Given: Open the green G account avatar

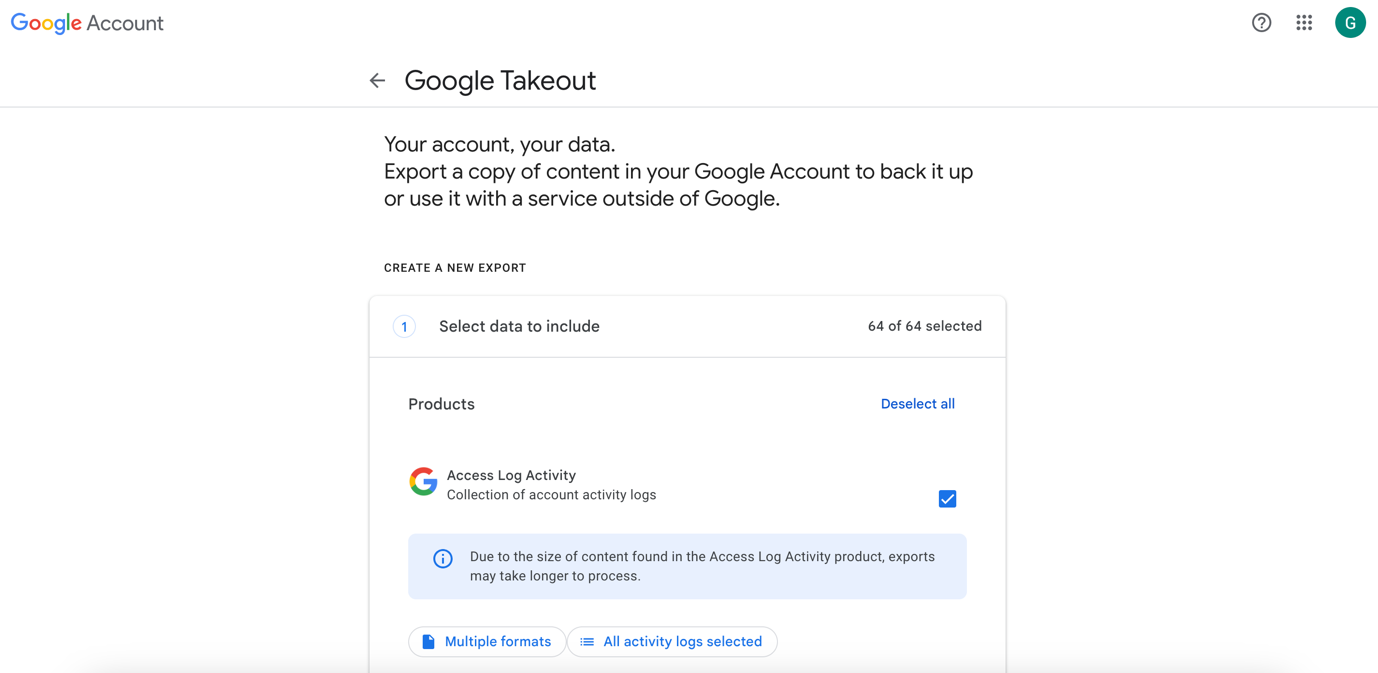Looking at the screenshot, I should [x=1350, y=23].
